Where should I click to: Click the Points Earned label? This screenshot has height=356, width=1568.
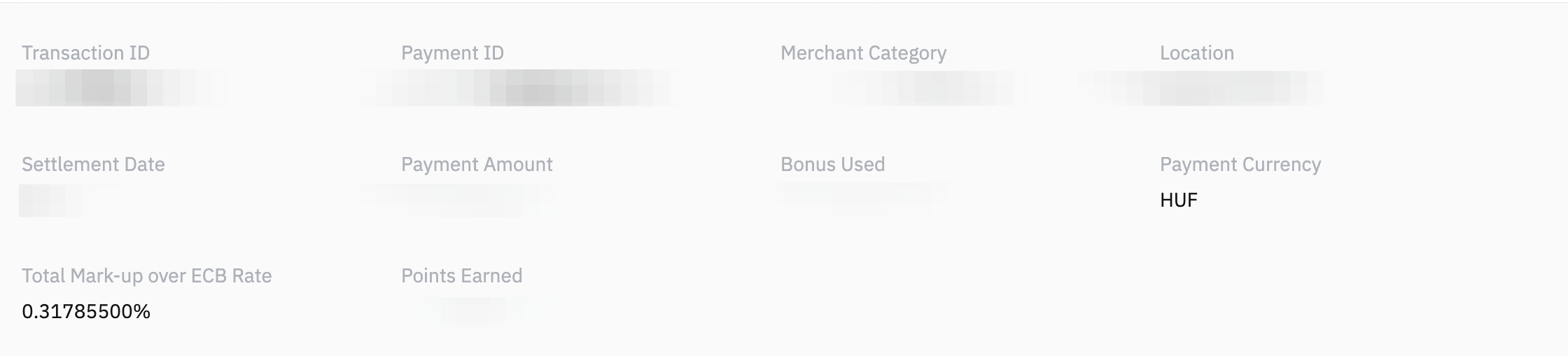461,276
